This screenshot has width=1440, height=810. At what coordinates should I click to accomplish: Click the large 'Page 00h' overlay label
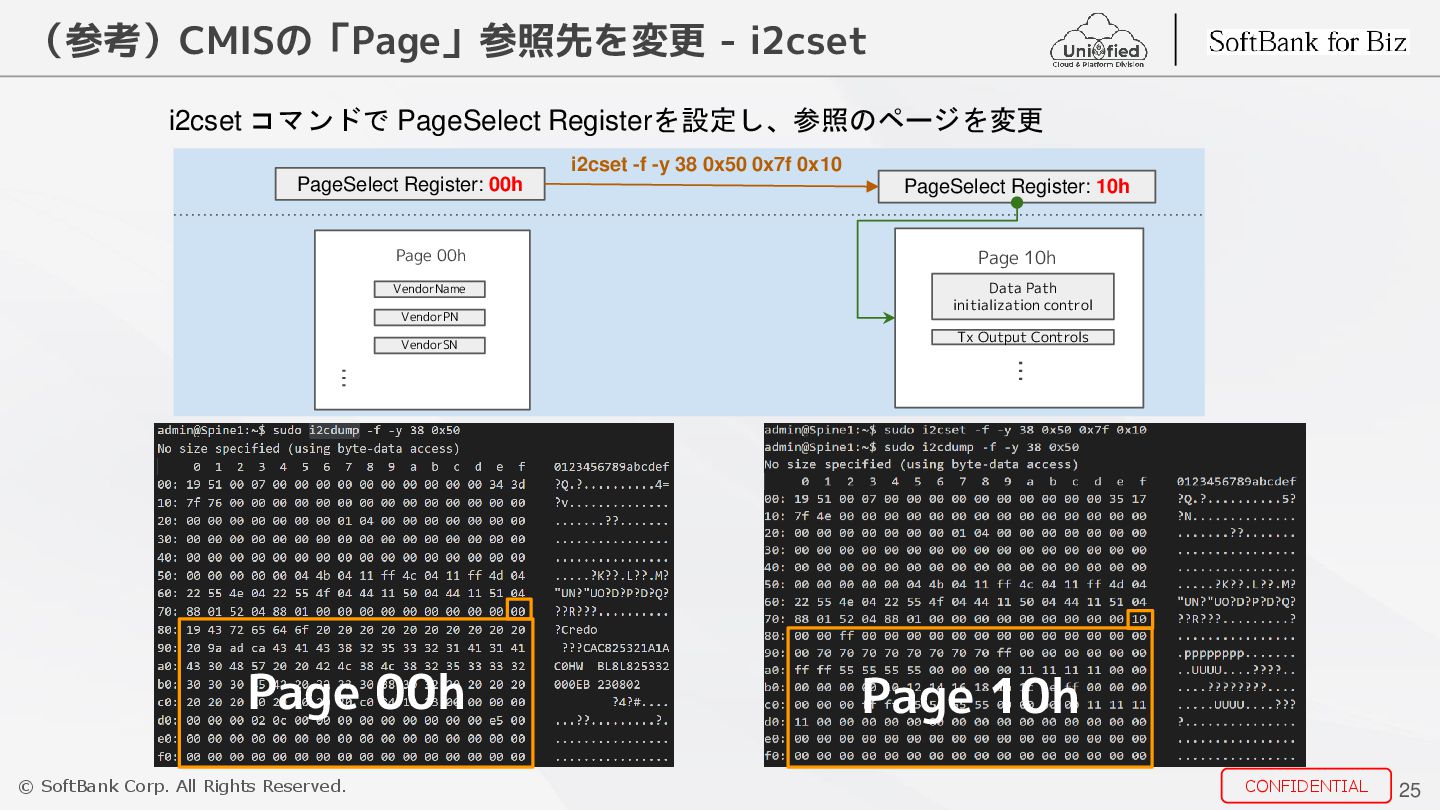pos(356,694)
